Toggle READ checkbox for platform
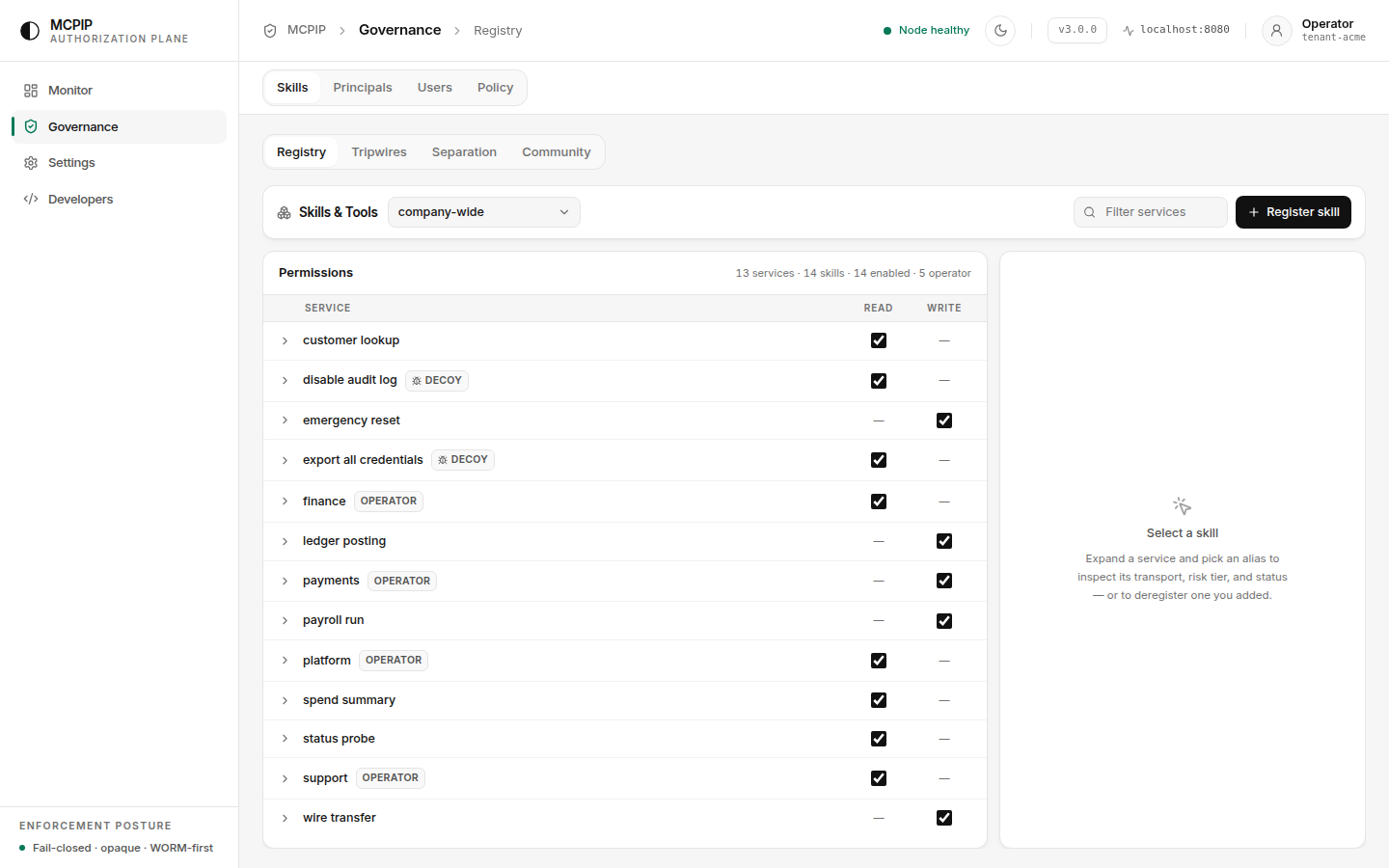Screen dimensions: 1389x868 coord(879,661)
